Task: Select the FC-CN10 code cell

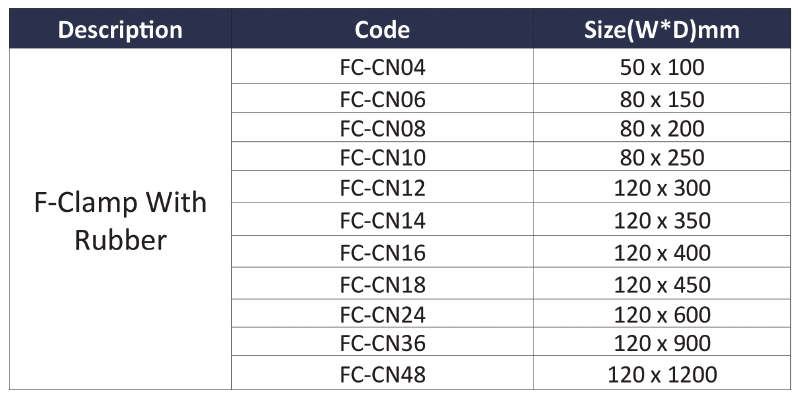Action: point(382,157)
